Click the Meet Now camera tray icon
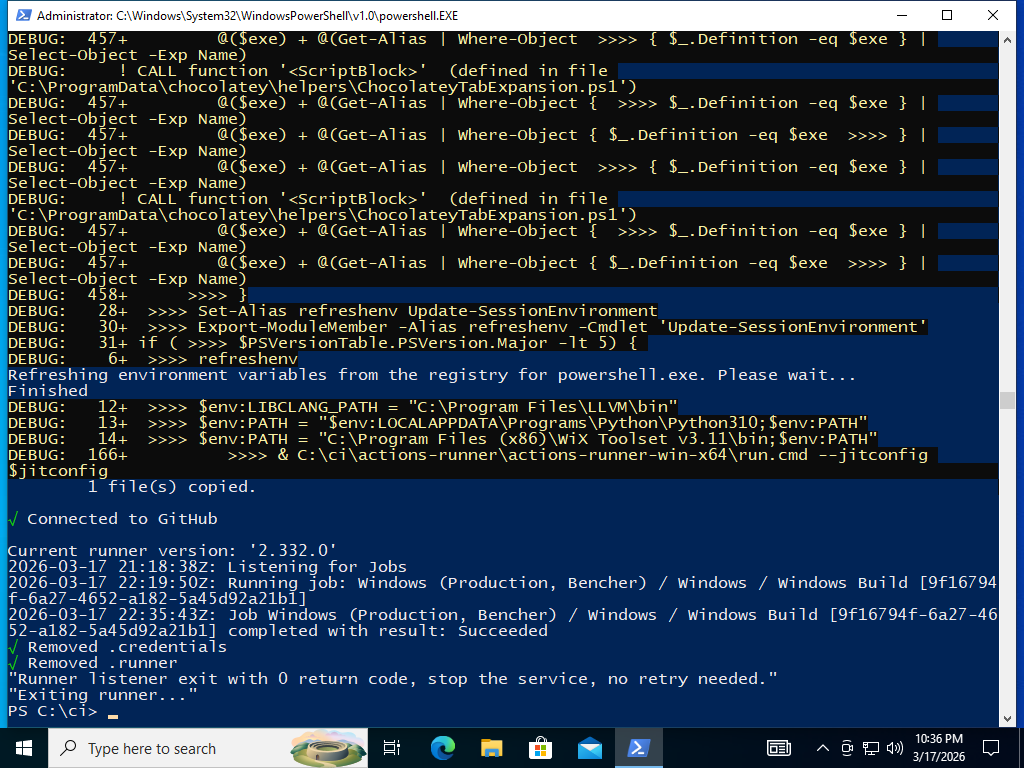 846,747
